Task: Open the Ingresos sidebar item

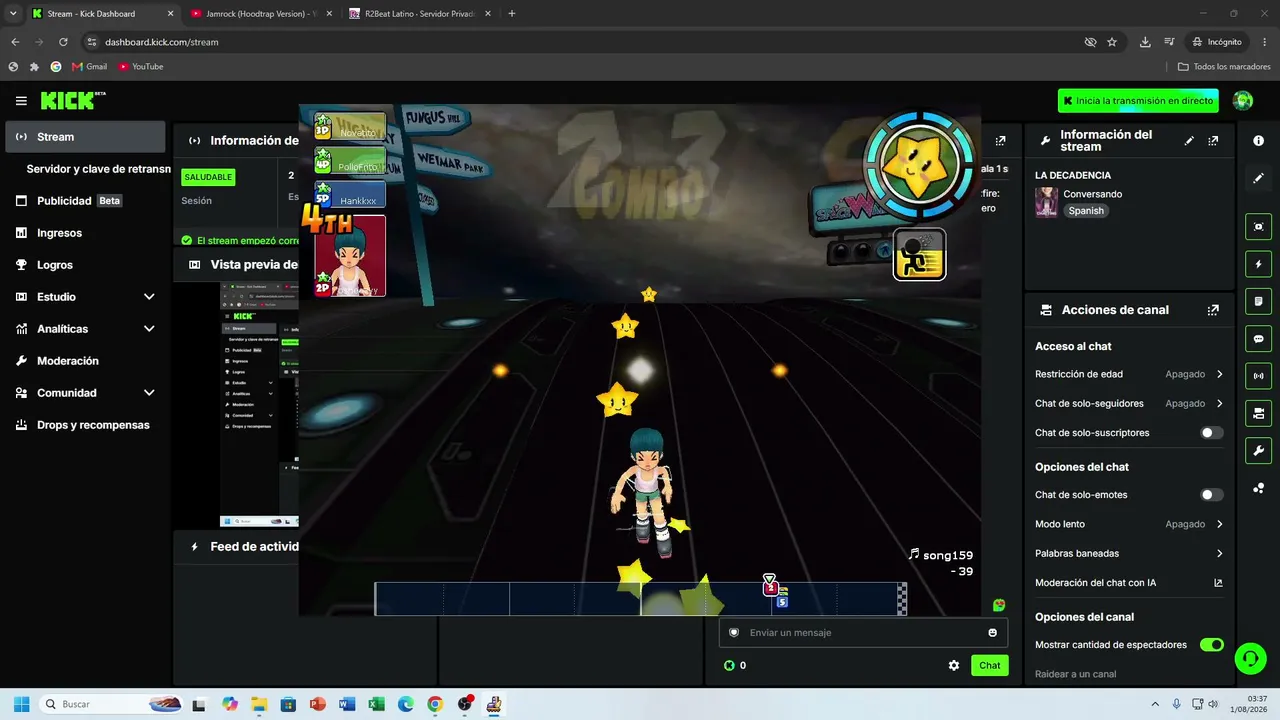Action: (x=85, y=233)
